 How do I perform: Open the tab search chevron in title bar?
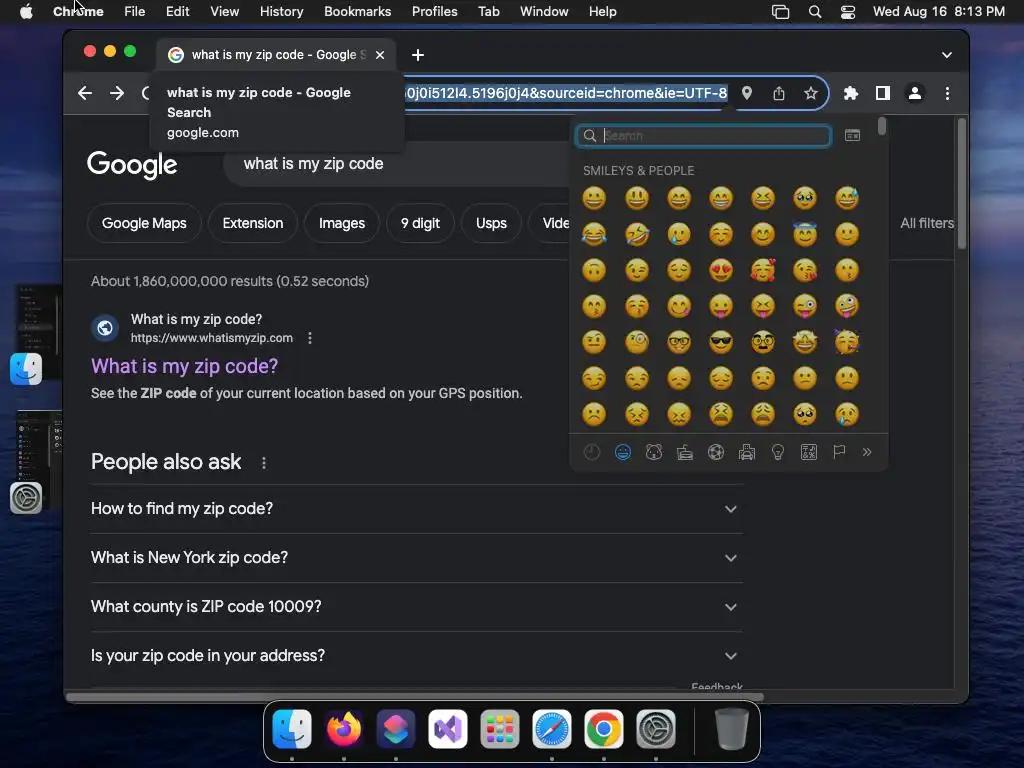(946, 55)
